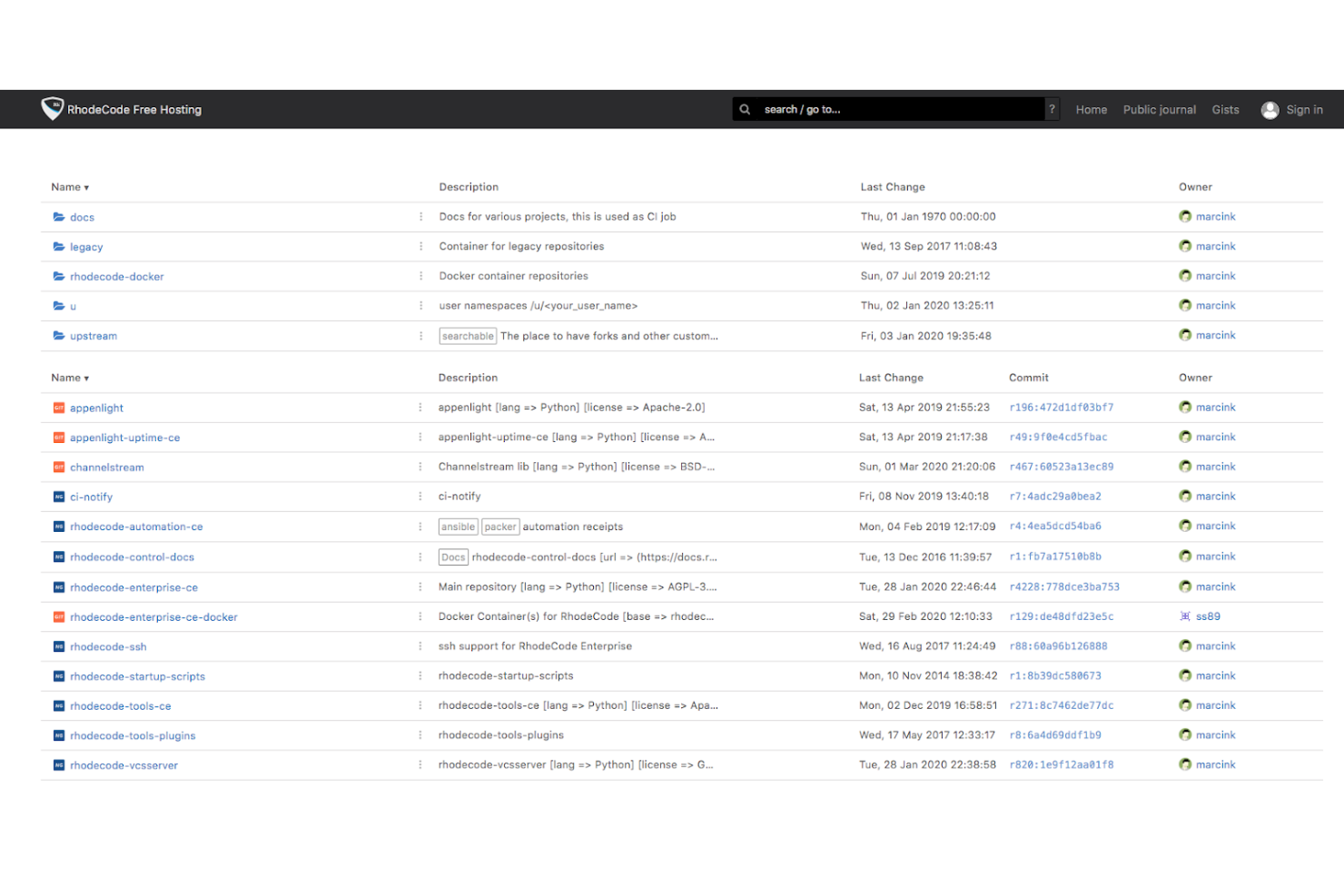The height and width of the screenshot is (896, 1344).
Task: Open the options menu for channelstream
Action: point(420,467)
